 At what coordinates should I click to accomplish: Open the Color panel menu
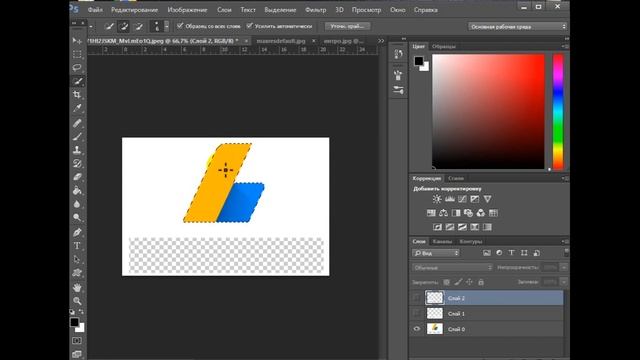point(565,47)
